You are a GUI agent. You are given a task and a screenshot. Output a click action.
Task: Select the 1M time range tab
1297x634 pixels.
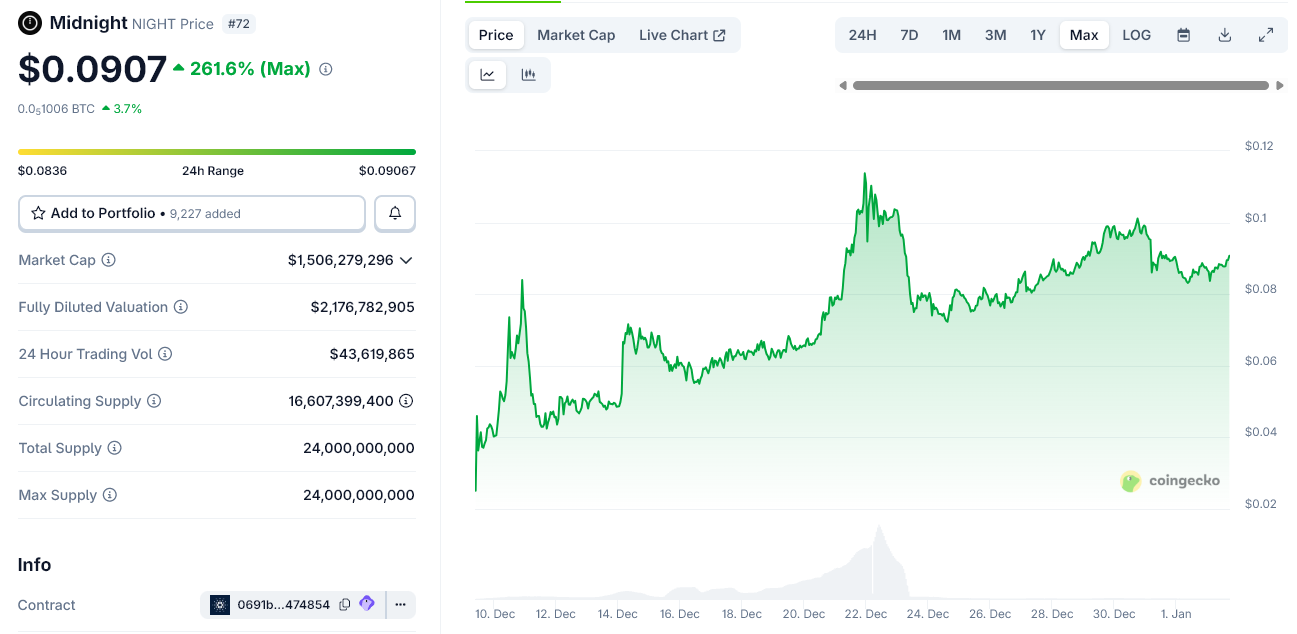(951, 34)
